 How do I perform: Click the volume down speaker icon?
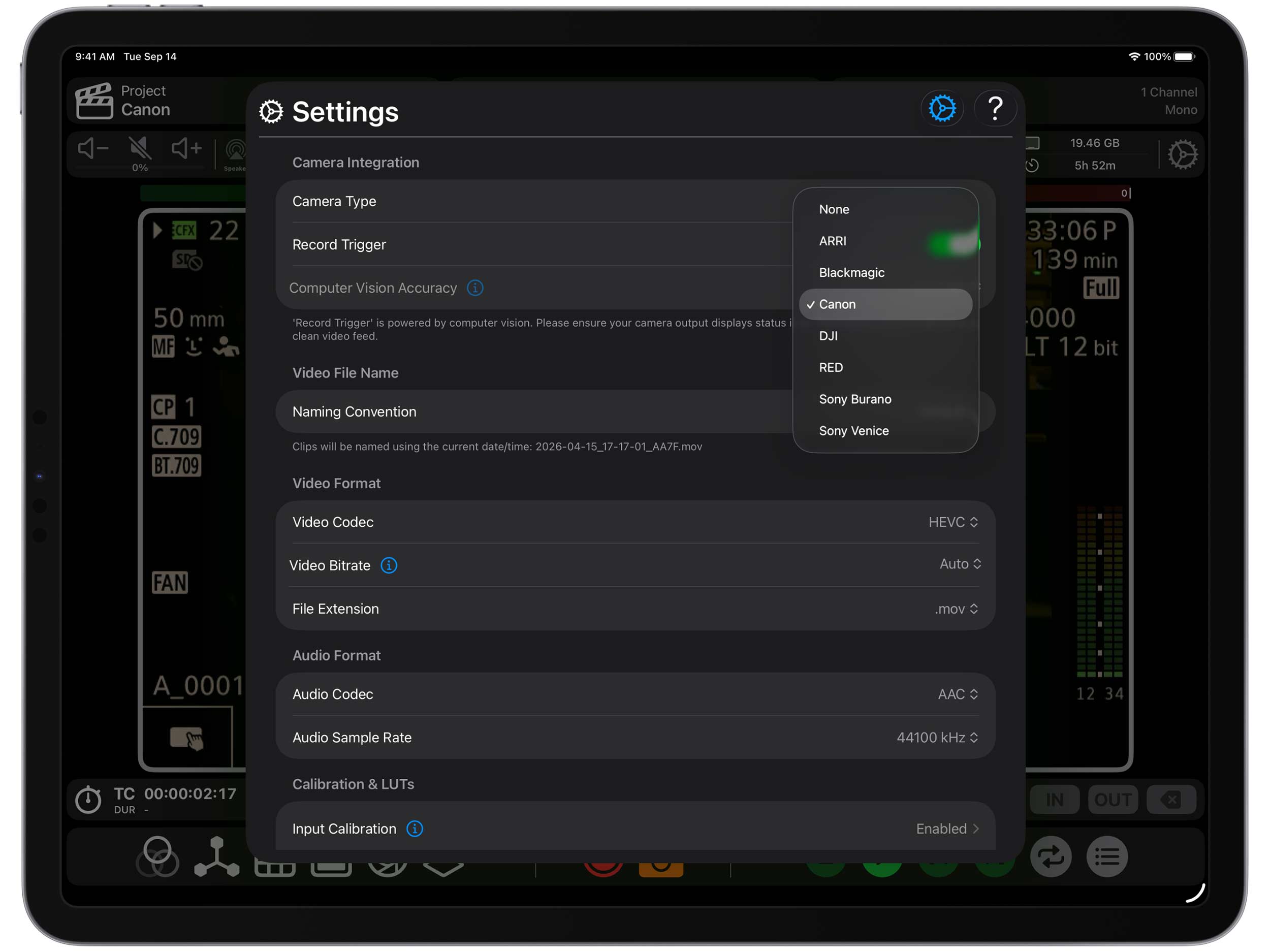(92, 149)
